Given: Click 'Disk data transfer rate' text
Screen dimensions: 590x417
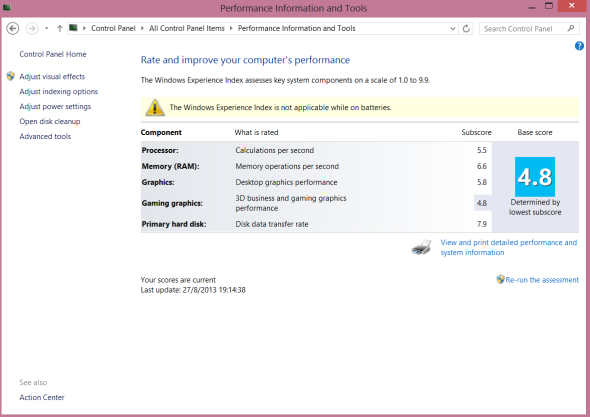Looking at the screenshot, I should 272,224.
